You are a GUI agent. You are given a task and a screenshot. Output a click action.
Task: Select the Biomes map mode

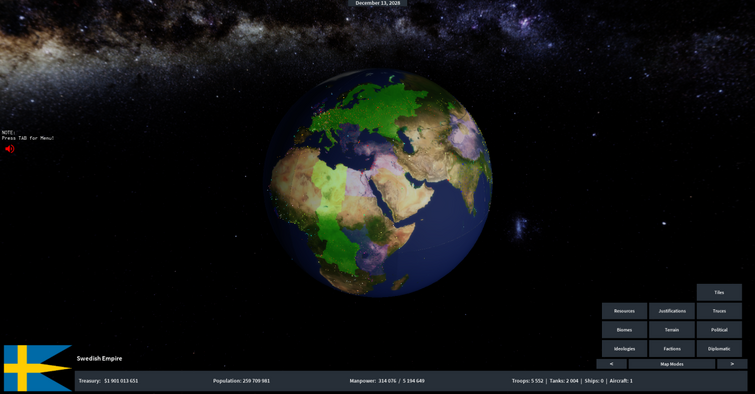624,330
